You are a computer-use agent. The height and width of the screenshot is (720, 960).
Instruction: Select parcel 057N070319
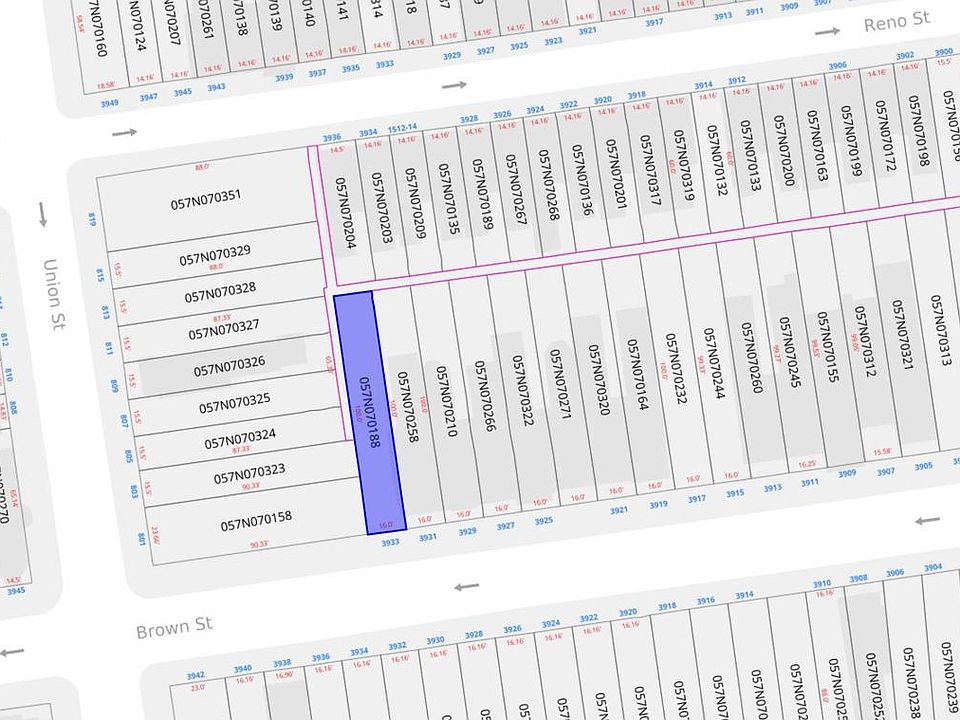pyautogui.click(x=683, y=166)
